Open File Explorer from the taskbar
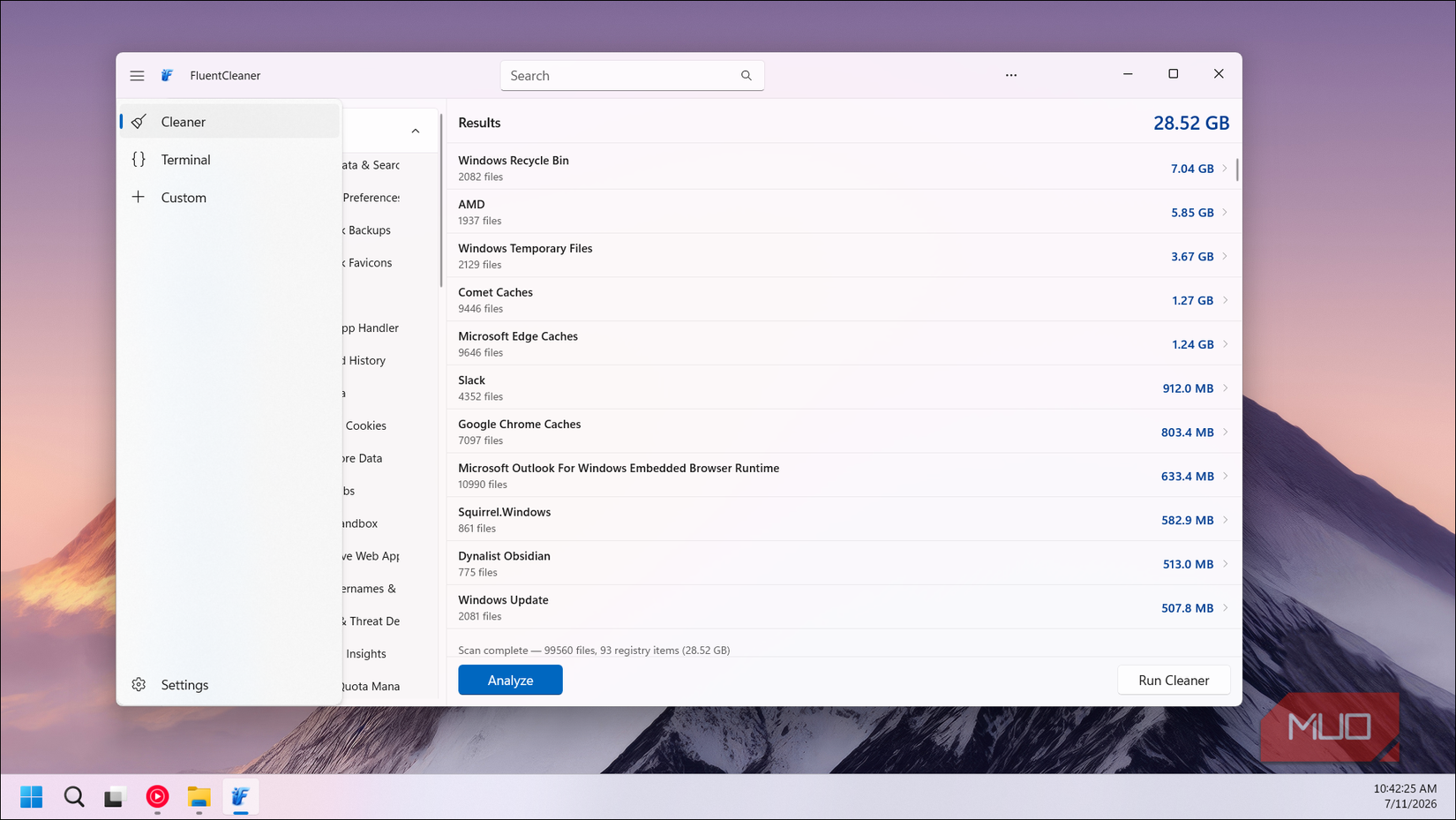 (199, 797)
